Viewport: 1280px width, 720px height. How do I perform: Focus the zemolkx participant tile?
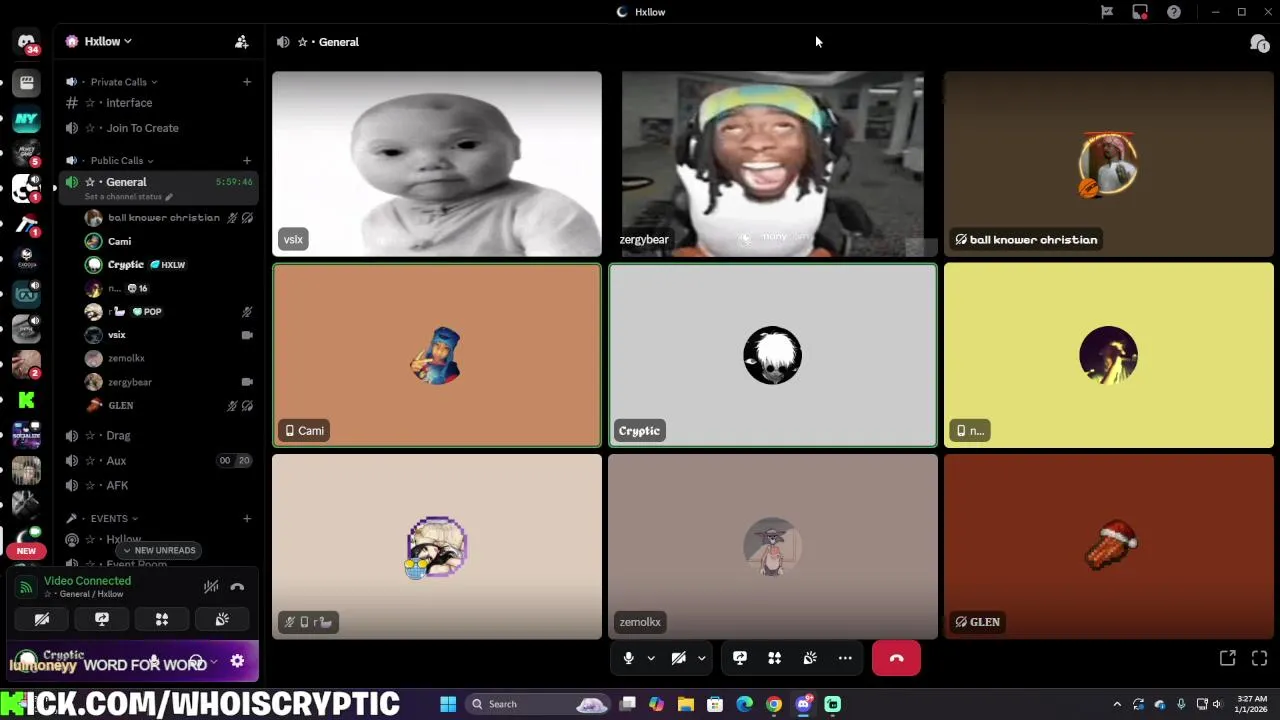[x=773, y=547]
